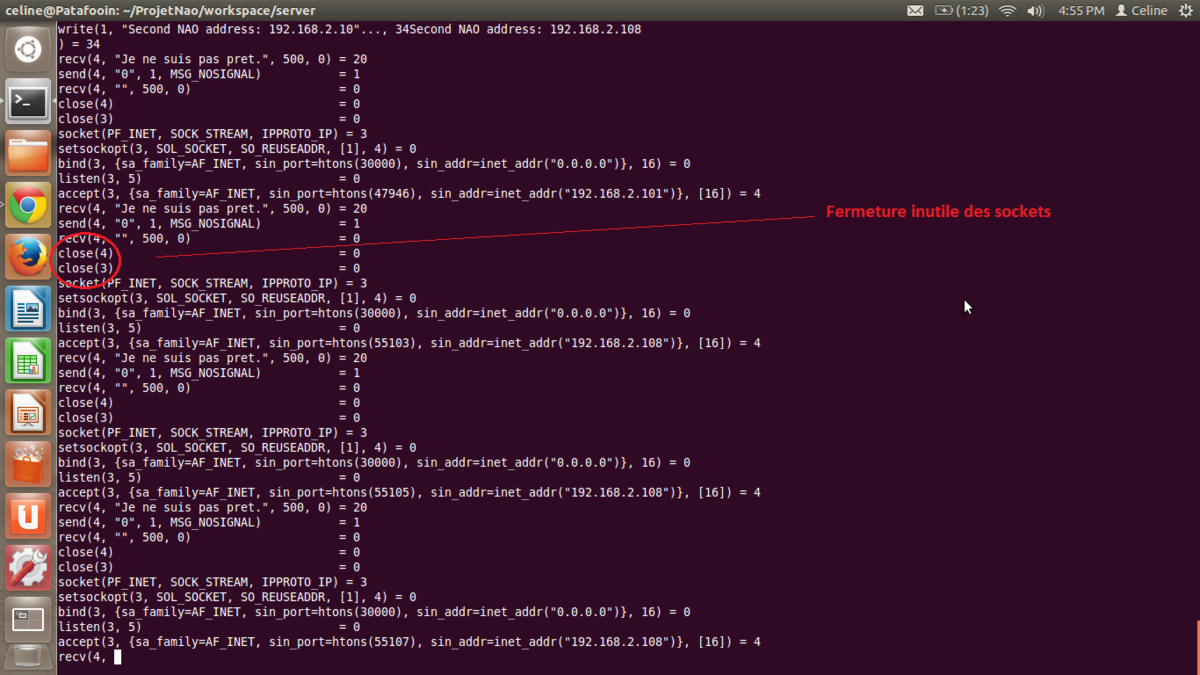
Task: Open LibreOffice Calc from the launcher
Action: pos(28,361)
